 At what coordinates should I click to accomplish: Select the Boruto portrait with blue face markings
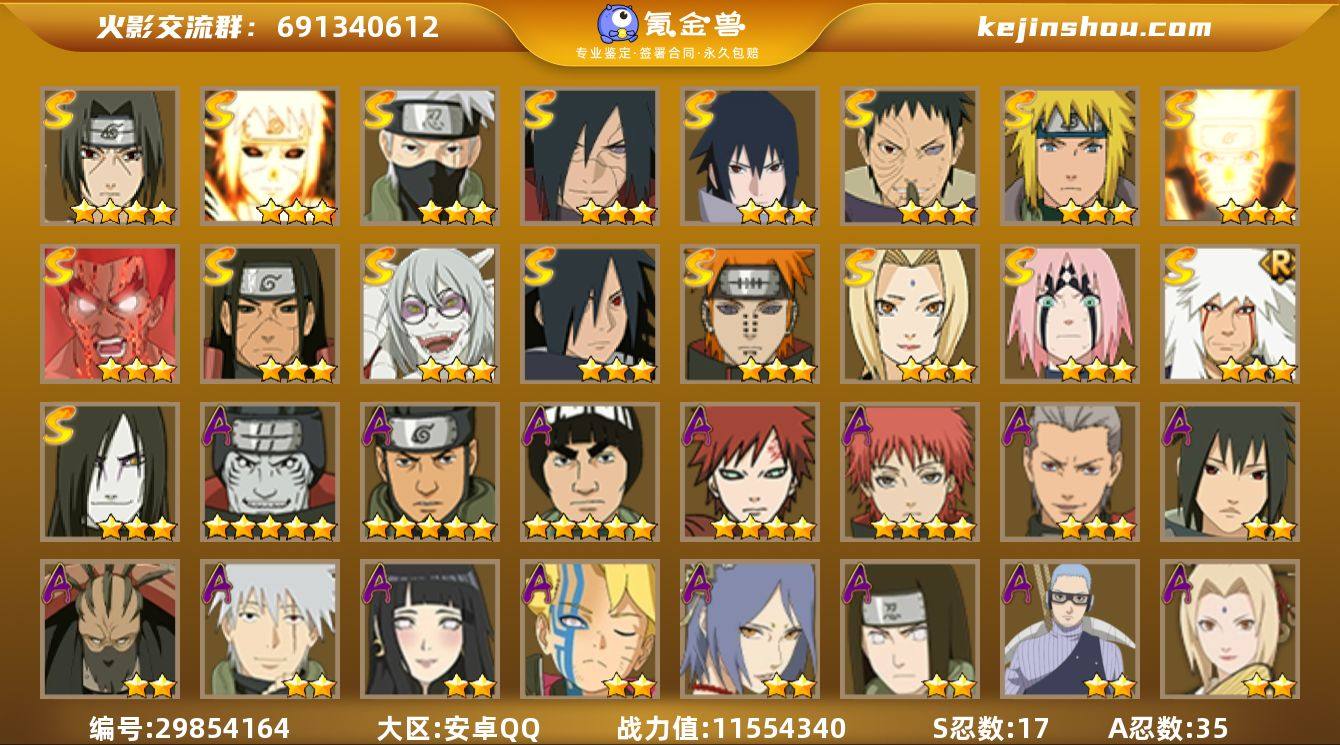coord(589,629)
